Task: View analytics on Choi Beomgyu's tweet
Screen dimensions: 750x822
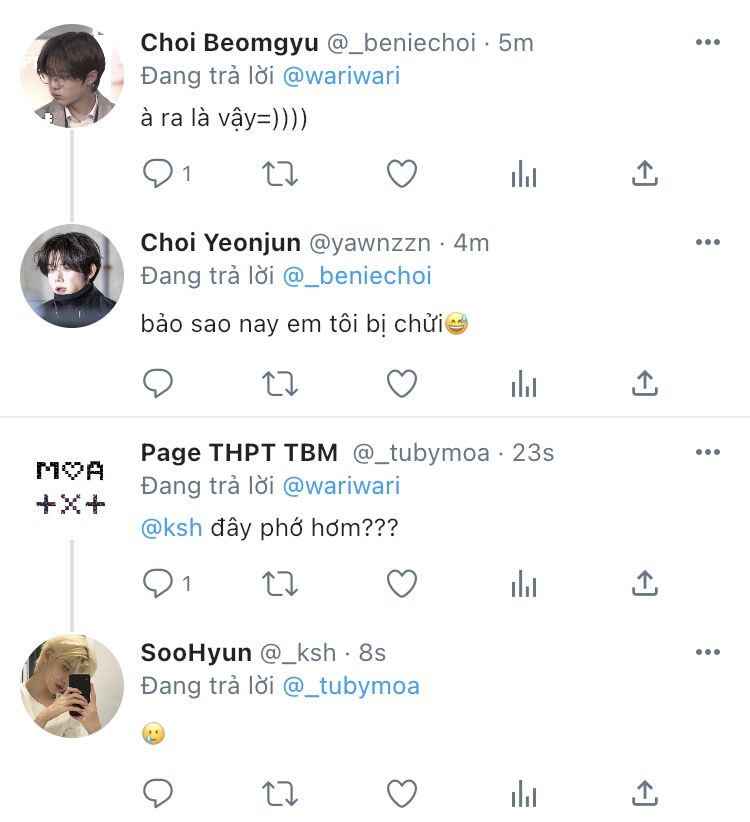Action: [523, 174]
